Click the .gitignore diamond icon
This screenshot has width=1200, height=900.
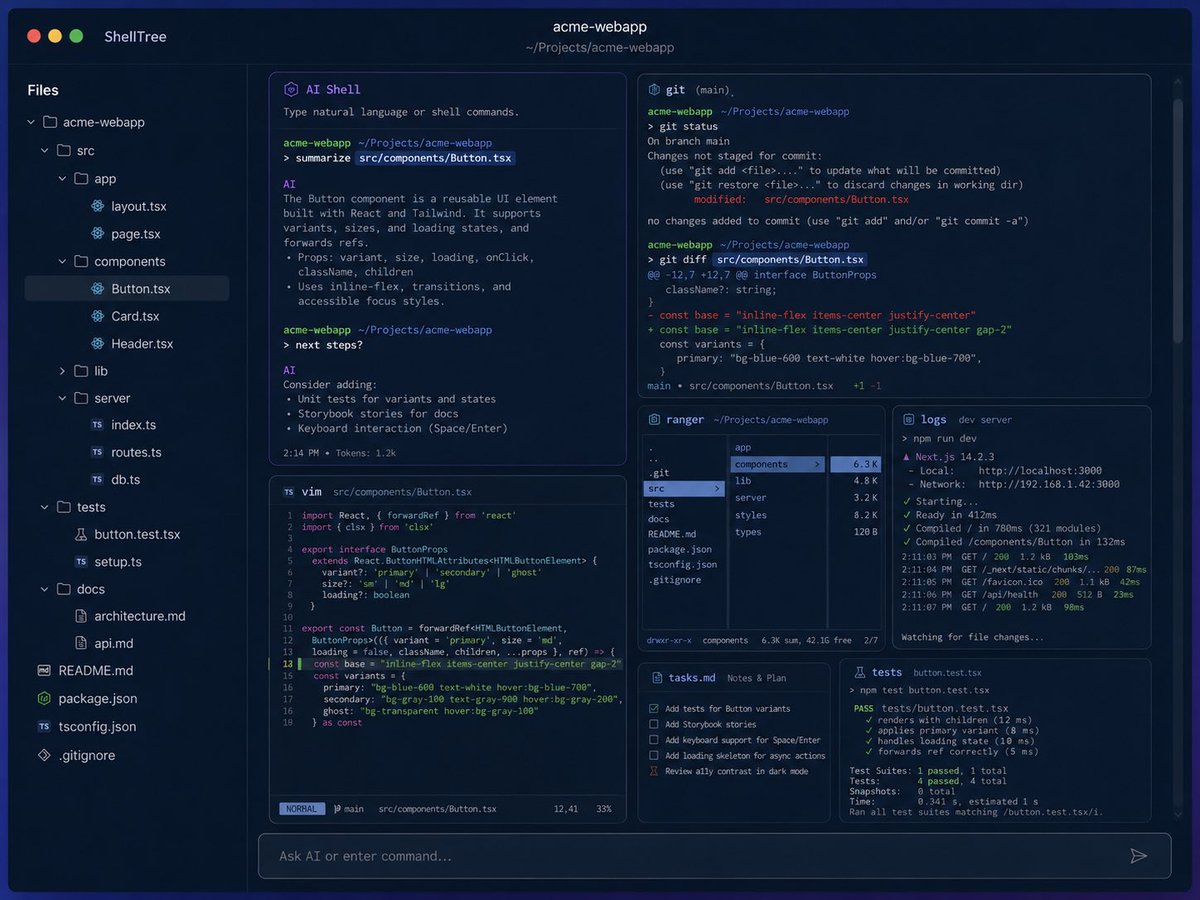click(43, 755)
